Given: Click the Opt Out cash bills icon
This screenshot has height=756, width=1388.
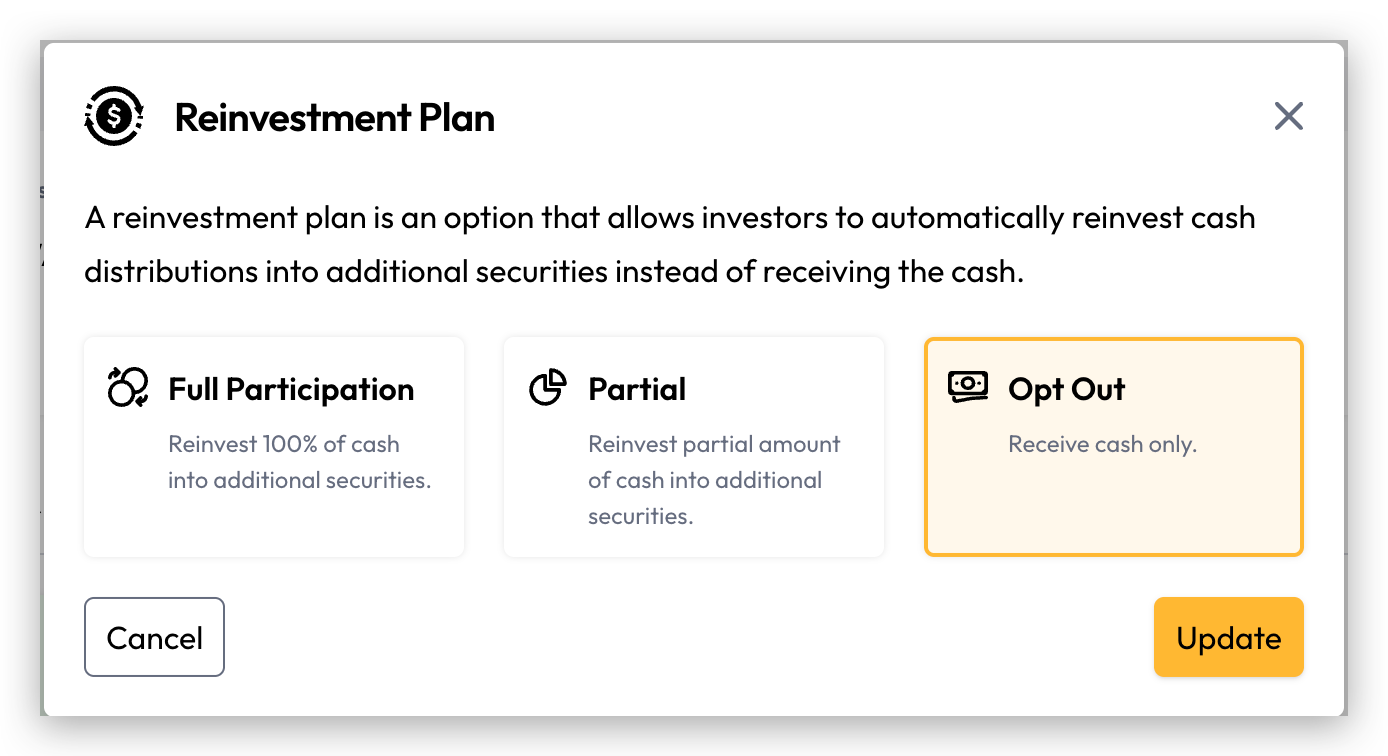Looking at the screenshot, I should click(x=968, y=386).
